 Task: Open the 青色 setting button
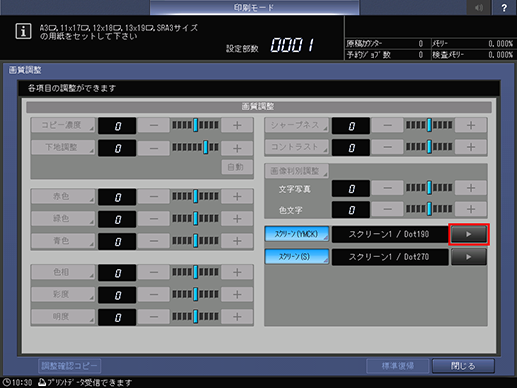[x=63, y=241]
